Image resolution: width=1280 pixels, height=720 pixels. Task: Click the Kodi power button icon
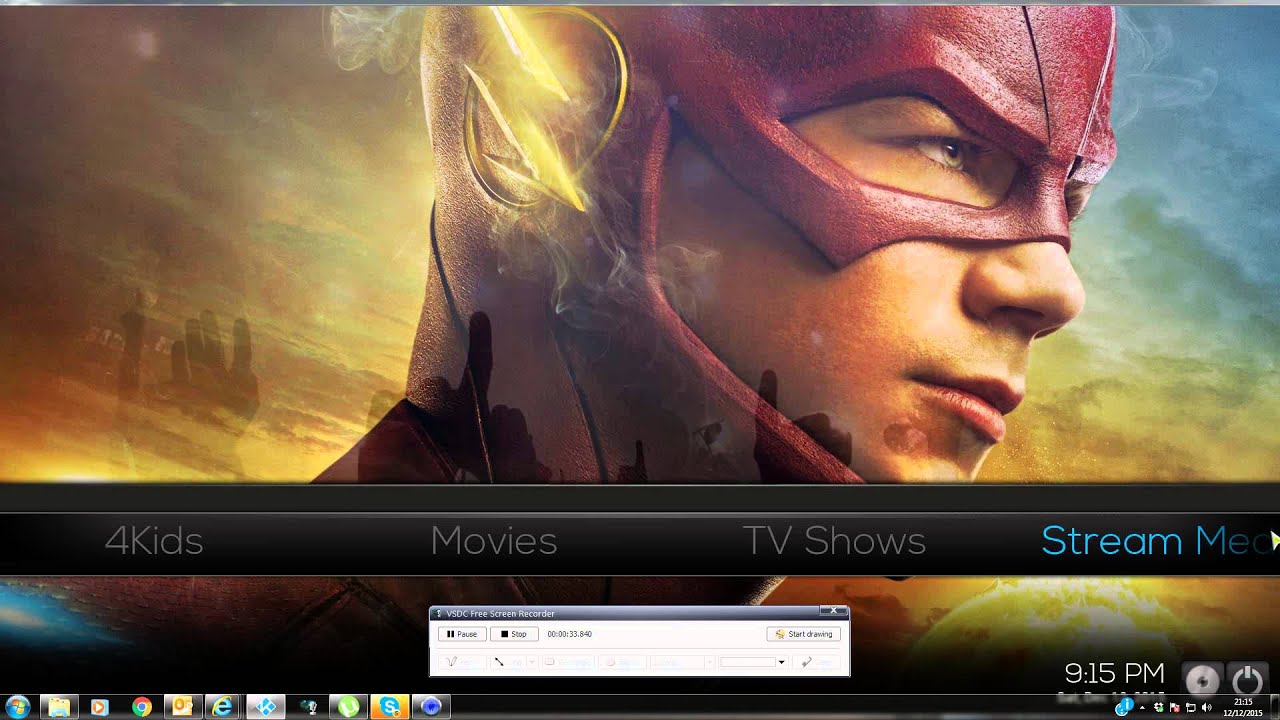[1247, 680]
